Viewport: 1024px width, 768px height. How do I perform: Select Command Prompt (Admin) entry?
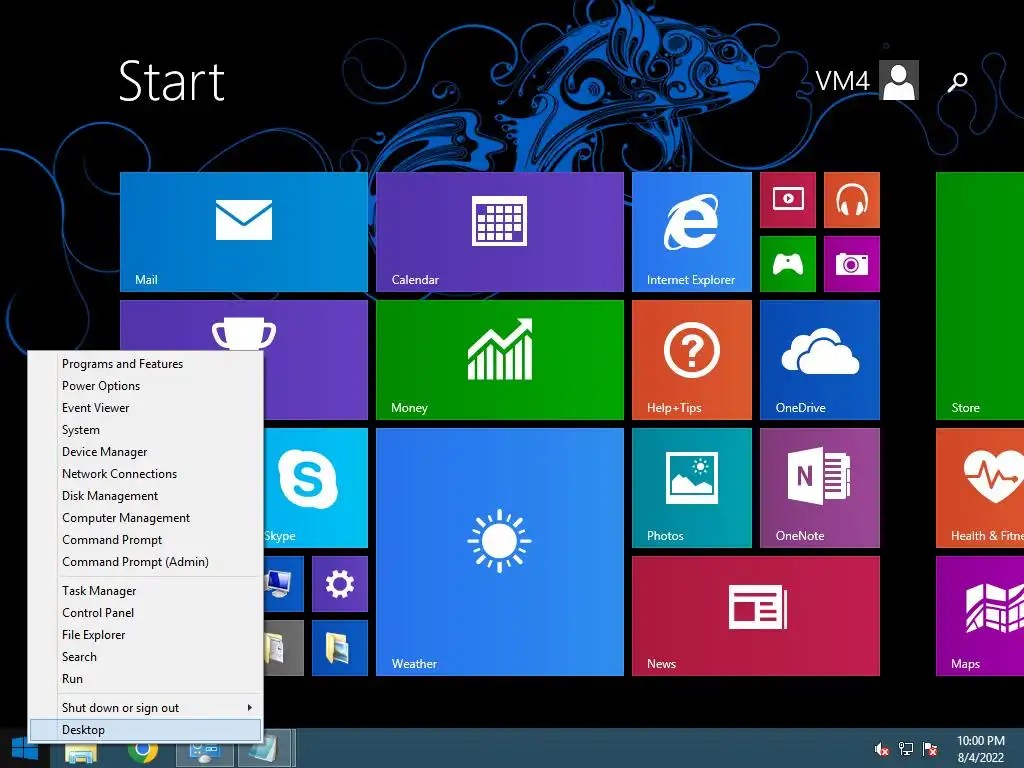point(145,562)
